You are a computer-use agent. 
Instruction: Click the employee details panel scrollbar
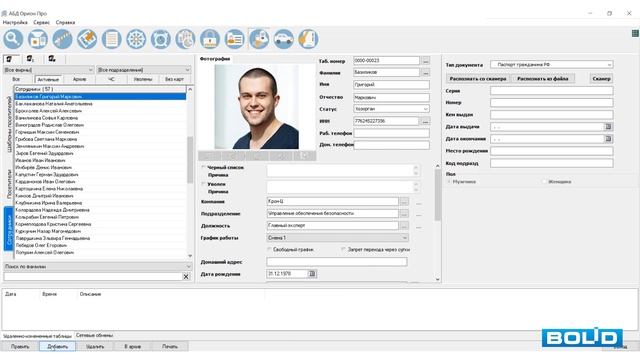(438, 222)
